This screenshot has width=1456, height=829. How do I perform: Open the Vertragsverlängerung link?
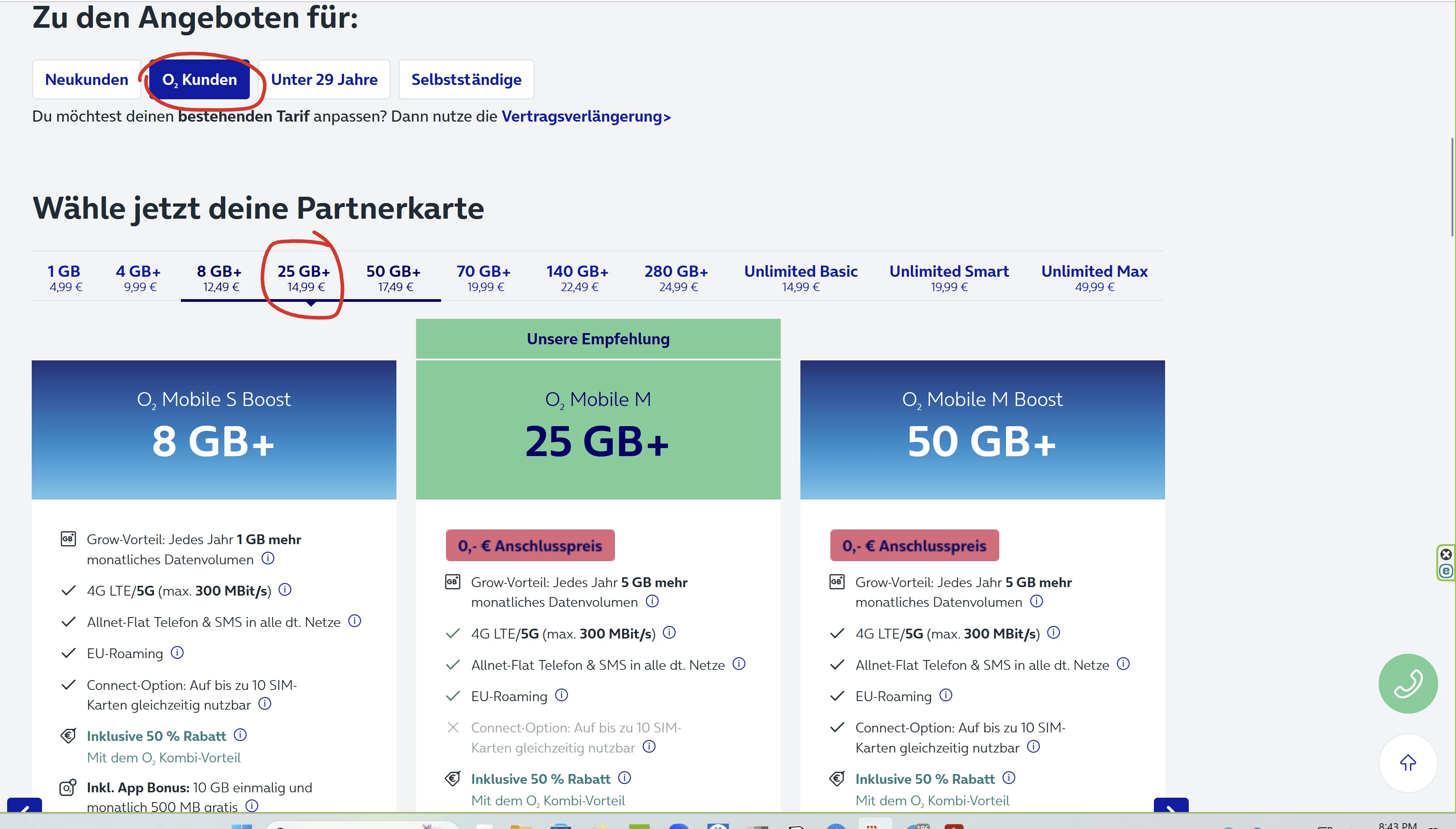point(585,117)
